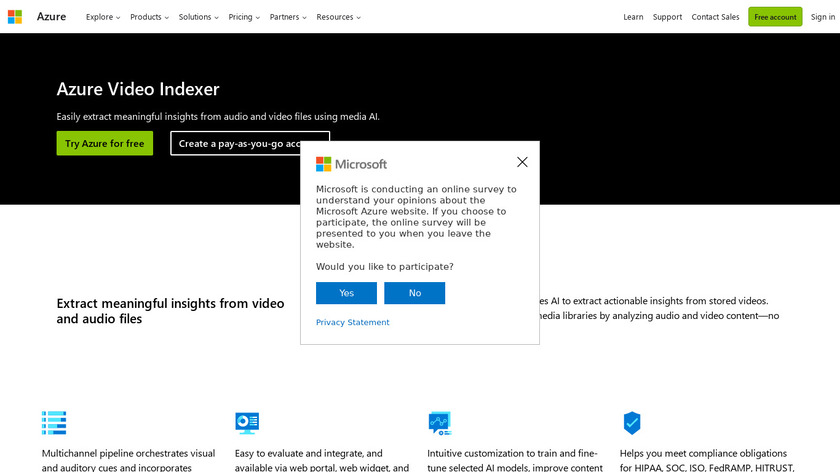Expand the Solutions menu
The image size is (840, 472).
pyautogui.click(x=199, y=17)
